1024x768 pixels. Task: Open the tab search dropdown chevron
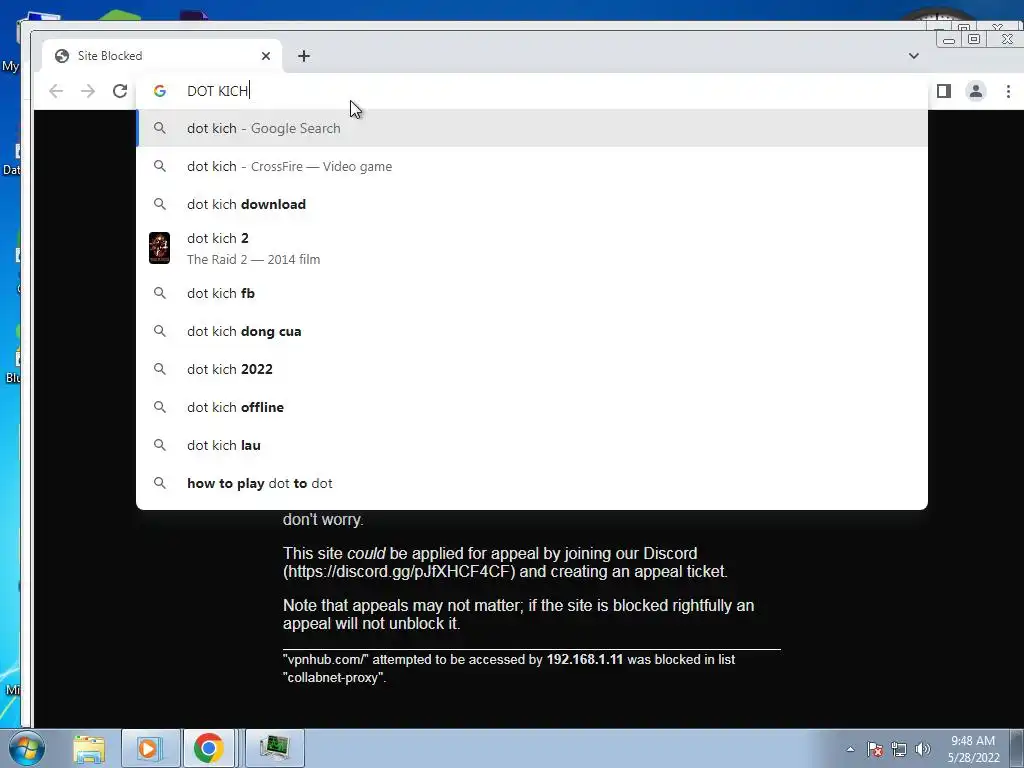click(914, 56)
